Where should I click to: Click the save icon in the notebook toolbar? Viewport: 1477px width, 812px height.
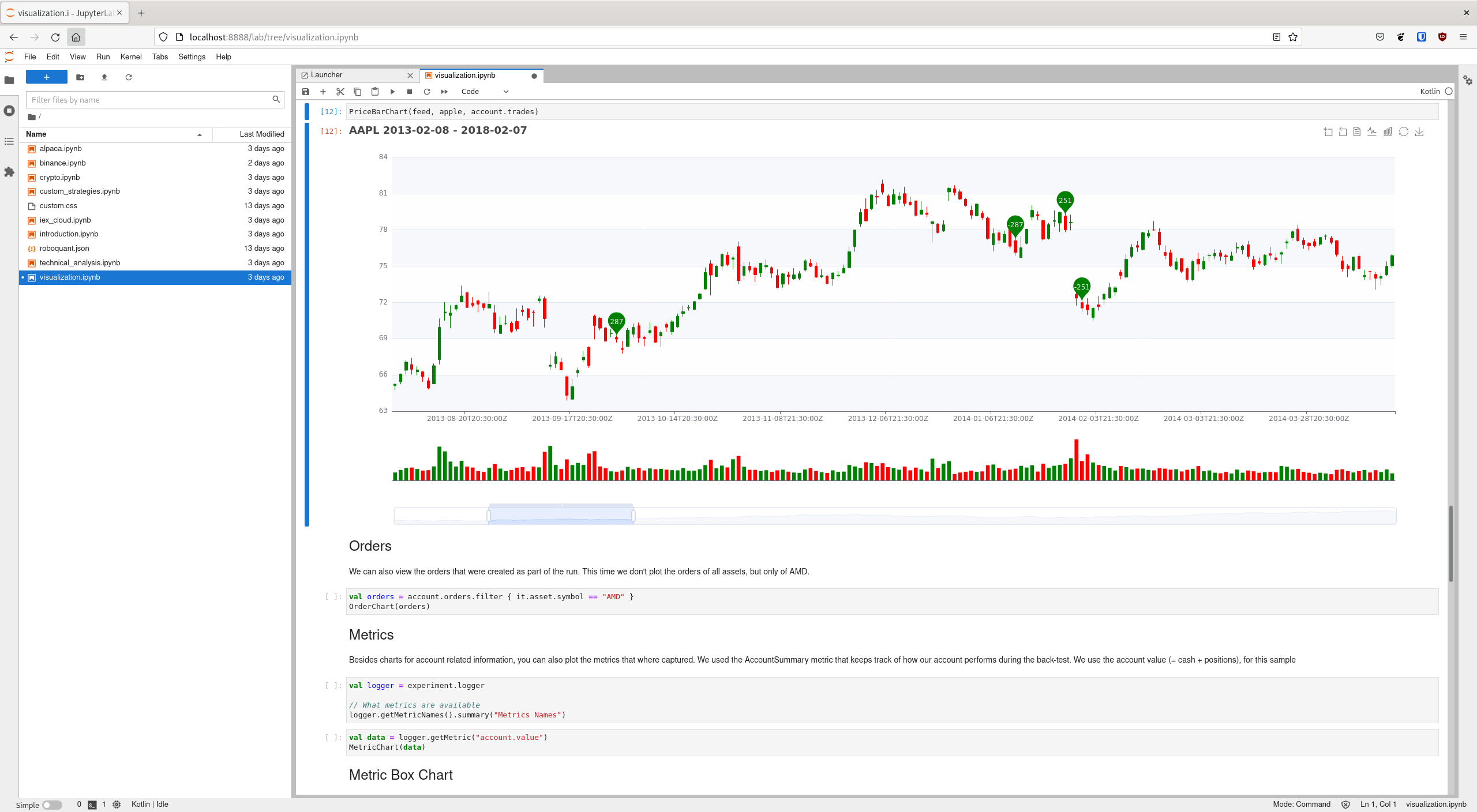coord(306,91)
